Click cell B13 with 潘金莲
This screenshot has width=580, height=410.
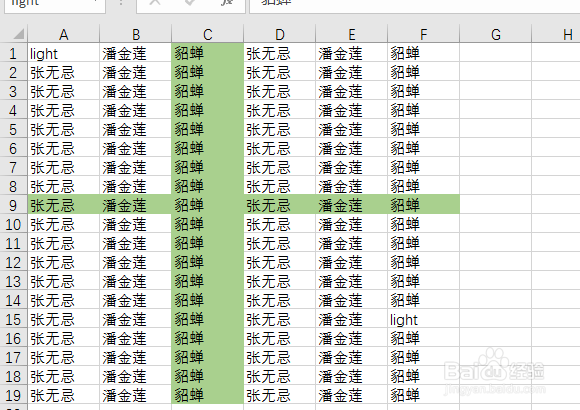click(x=136, y=281)
